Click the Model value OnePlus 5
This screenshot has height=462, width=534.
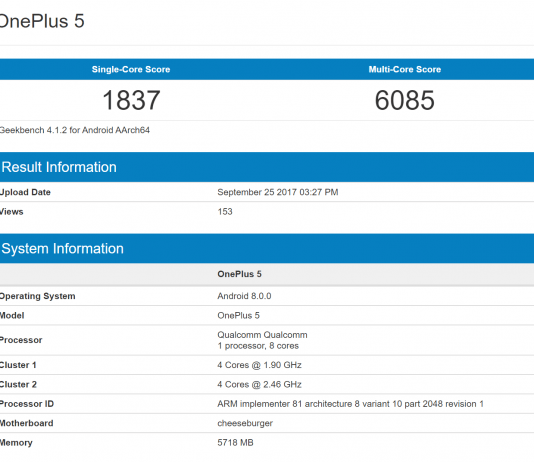tap(238, 315)
